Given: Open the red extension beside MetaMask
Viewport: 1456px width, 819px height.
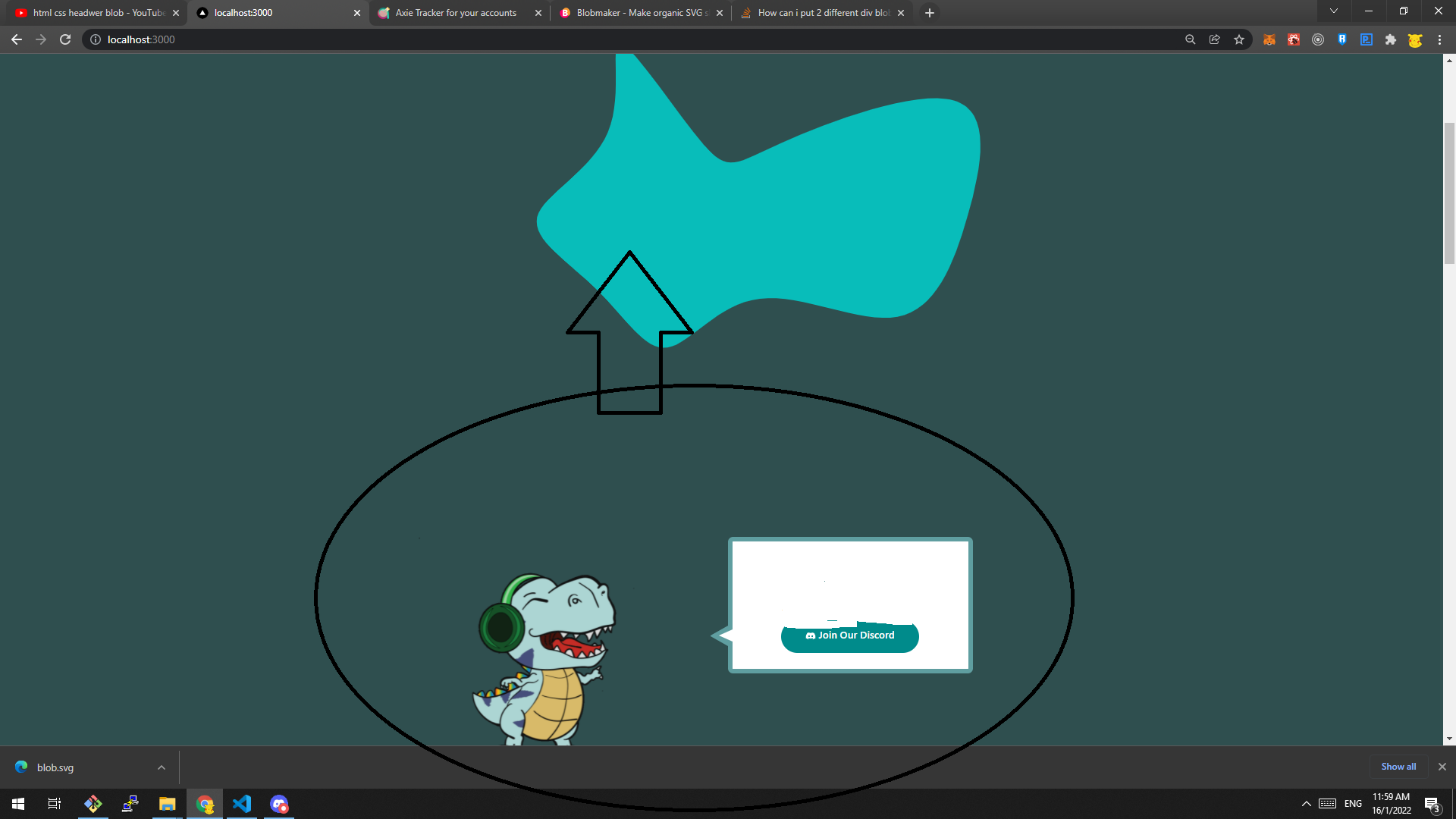Looking at the screenshot, I should [x=1294, y=39].
